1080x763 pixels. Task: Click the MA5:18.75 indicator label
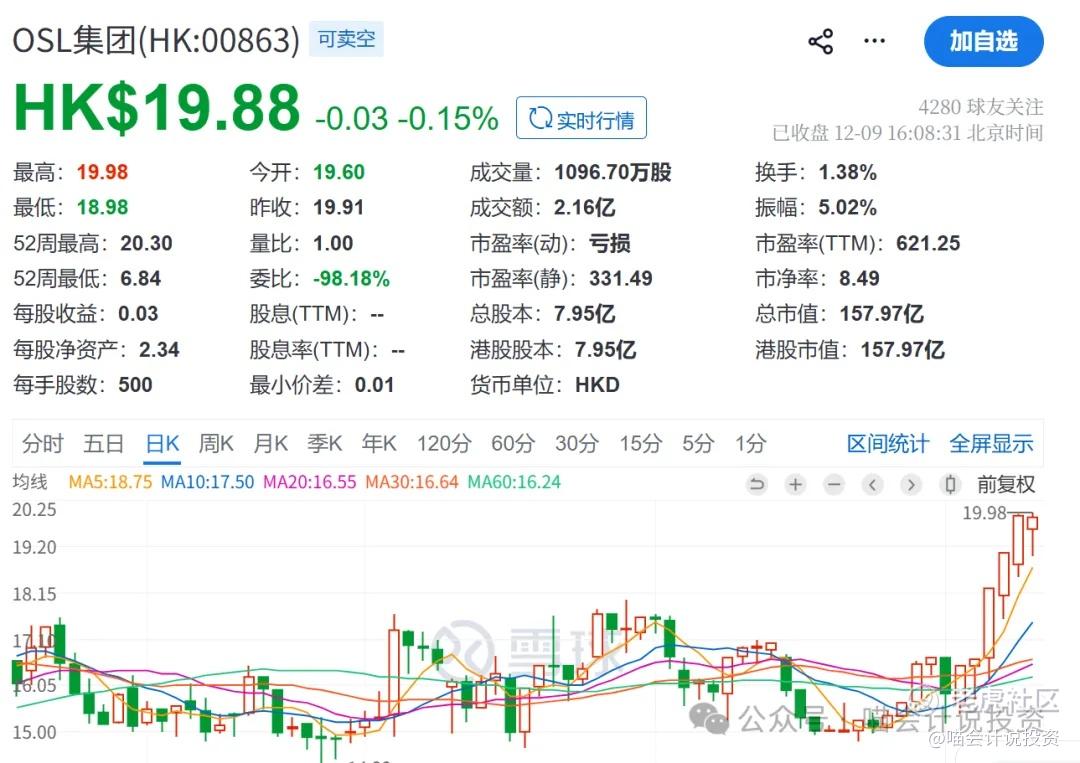(x=110, y=482)
